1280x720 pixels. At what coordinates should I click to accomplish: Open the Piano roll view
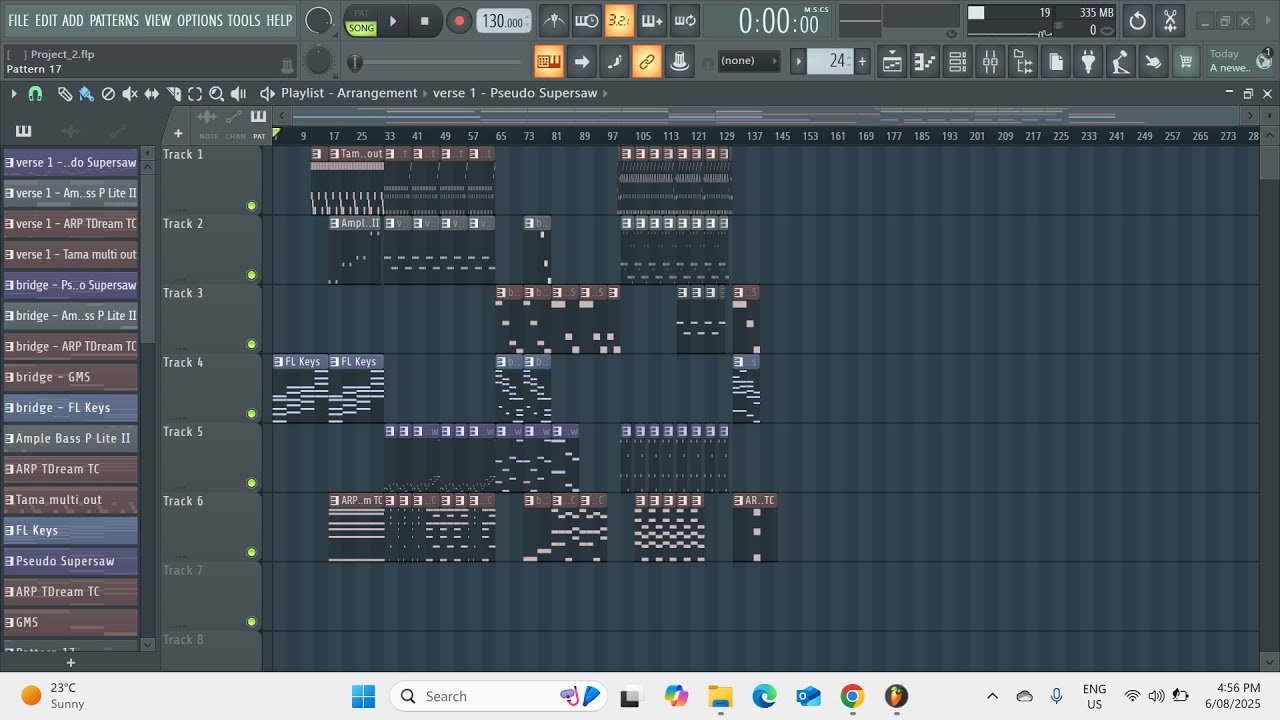pyautogui.click(x=925, y=62)
